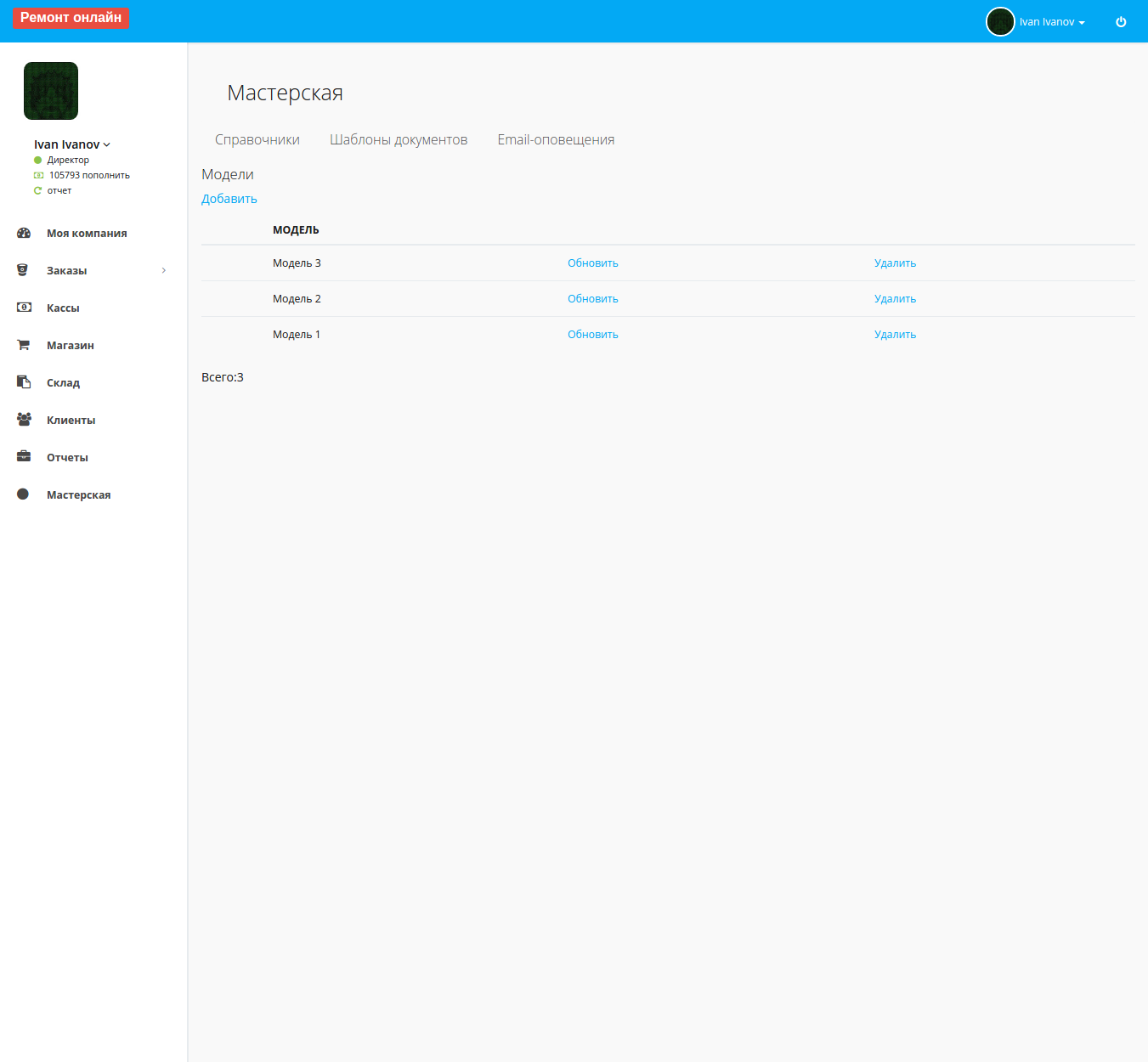1148x1062 pixels.
Task: Click Обновить for Модель 1
Action: tap(593, 335)
